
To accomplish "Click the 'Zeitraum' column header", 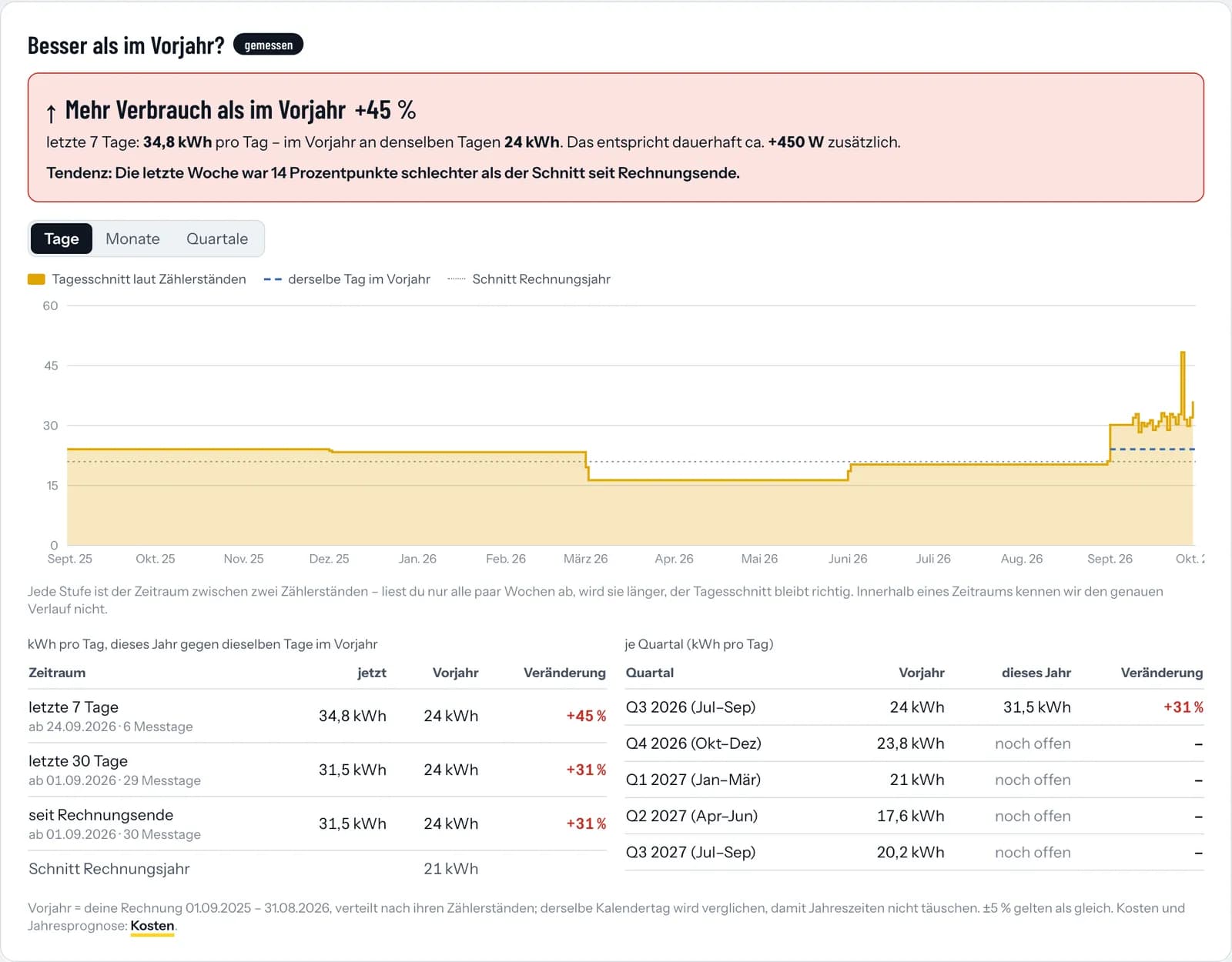I will (57, 673).
